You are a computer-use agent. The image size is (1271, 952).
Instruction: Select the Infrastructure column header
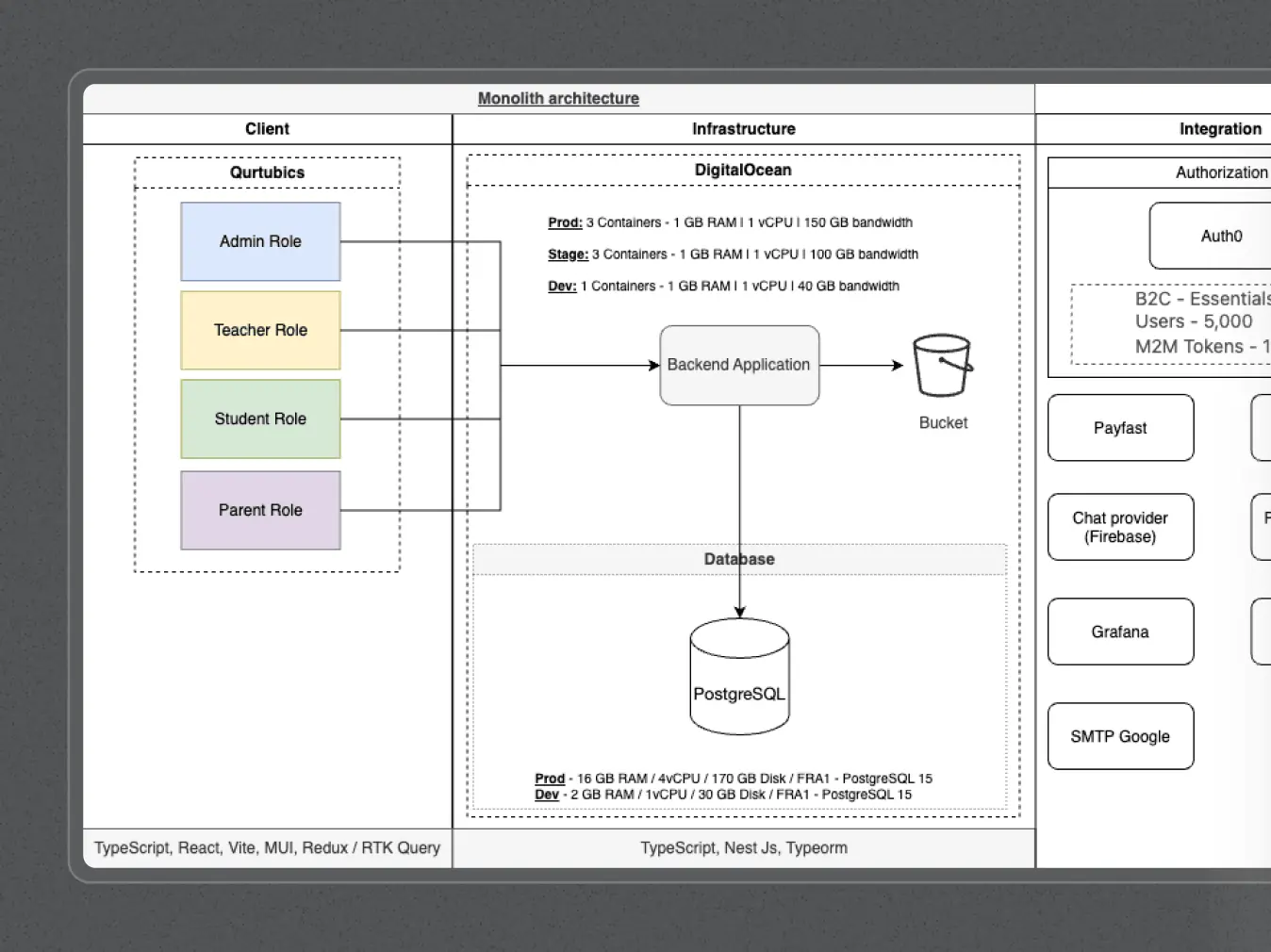point(743,129)
